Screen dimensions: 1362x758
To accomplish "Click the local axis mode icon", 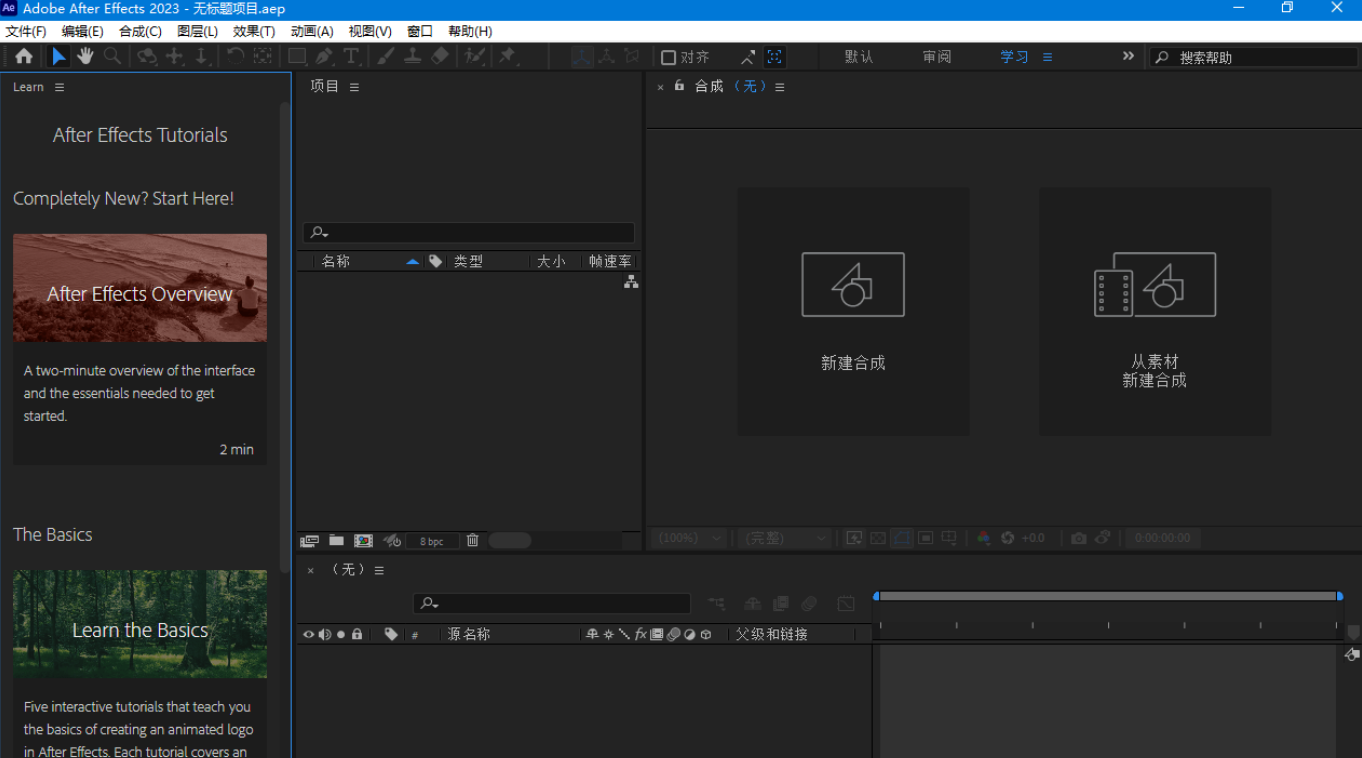I will pos(582,57).
